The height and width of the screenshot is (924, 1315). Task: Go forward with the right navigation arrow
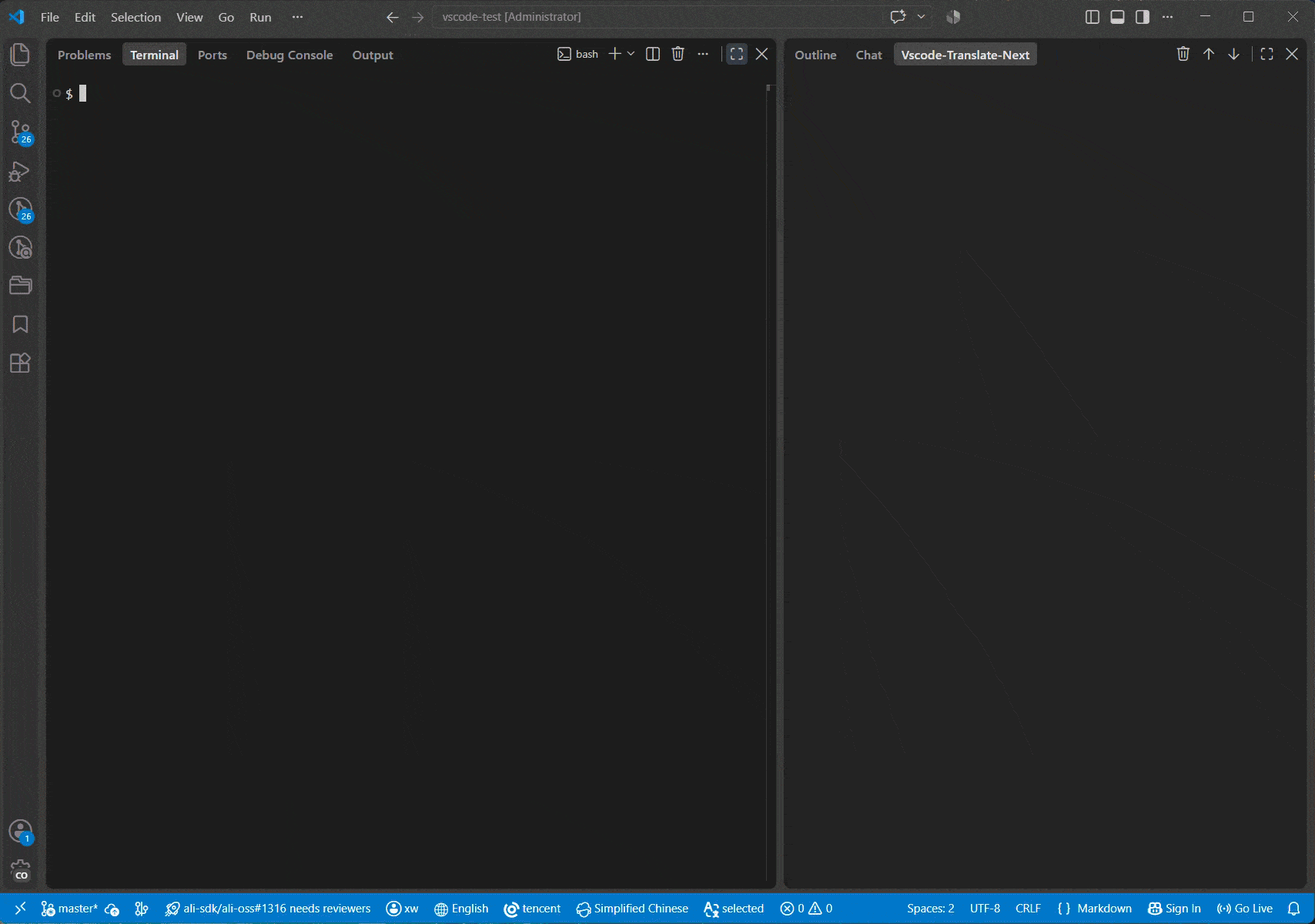pos(418,17)
